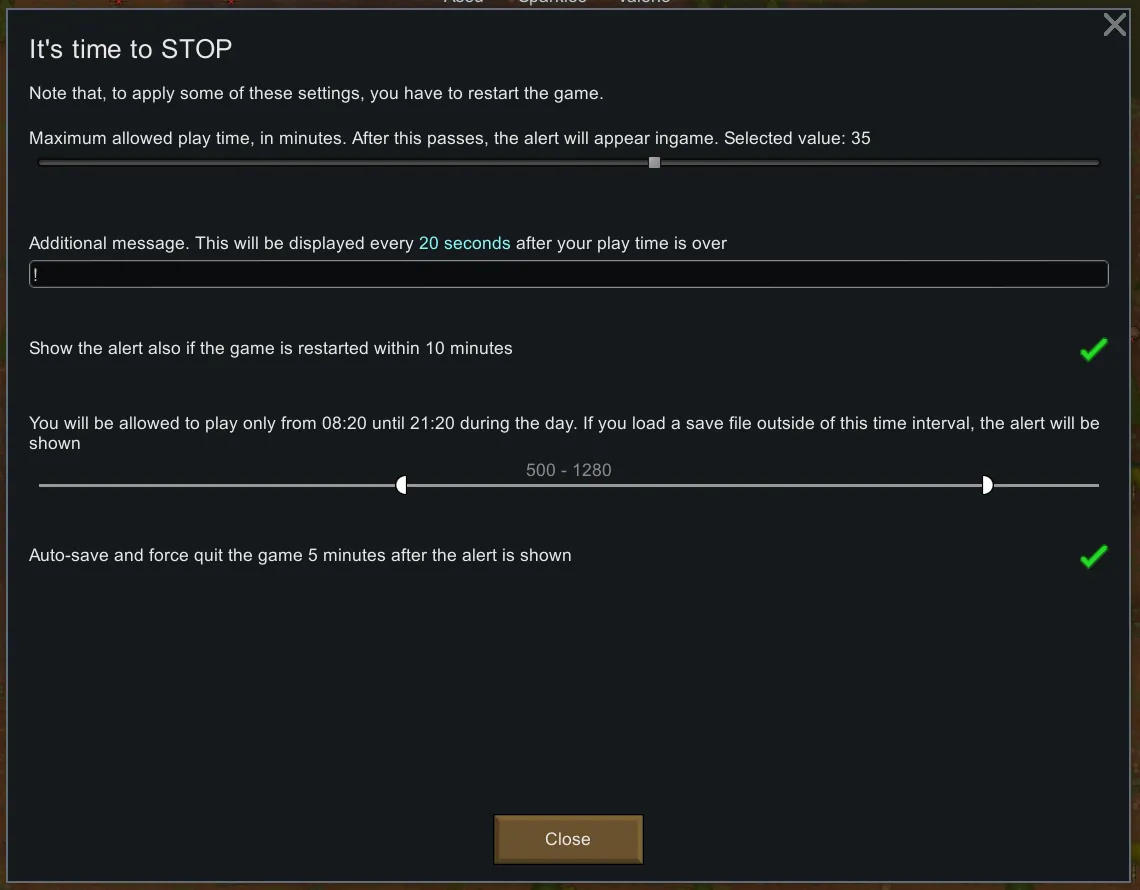Click the 08:20 start handle of the range slider
This screenshot has height=890, width=1140.
click(402, 485)
